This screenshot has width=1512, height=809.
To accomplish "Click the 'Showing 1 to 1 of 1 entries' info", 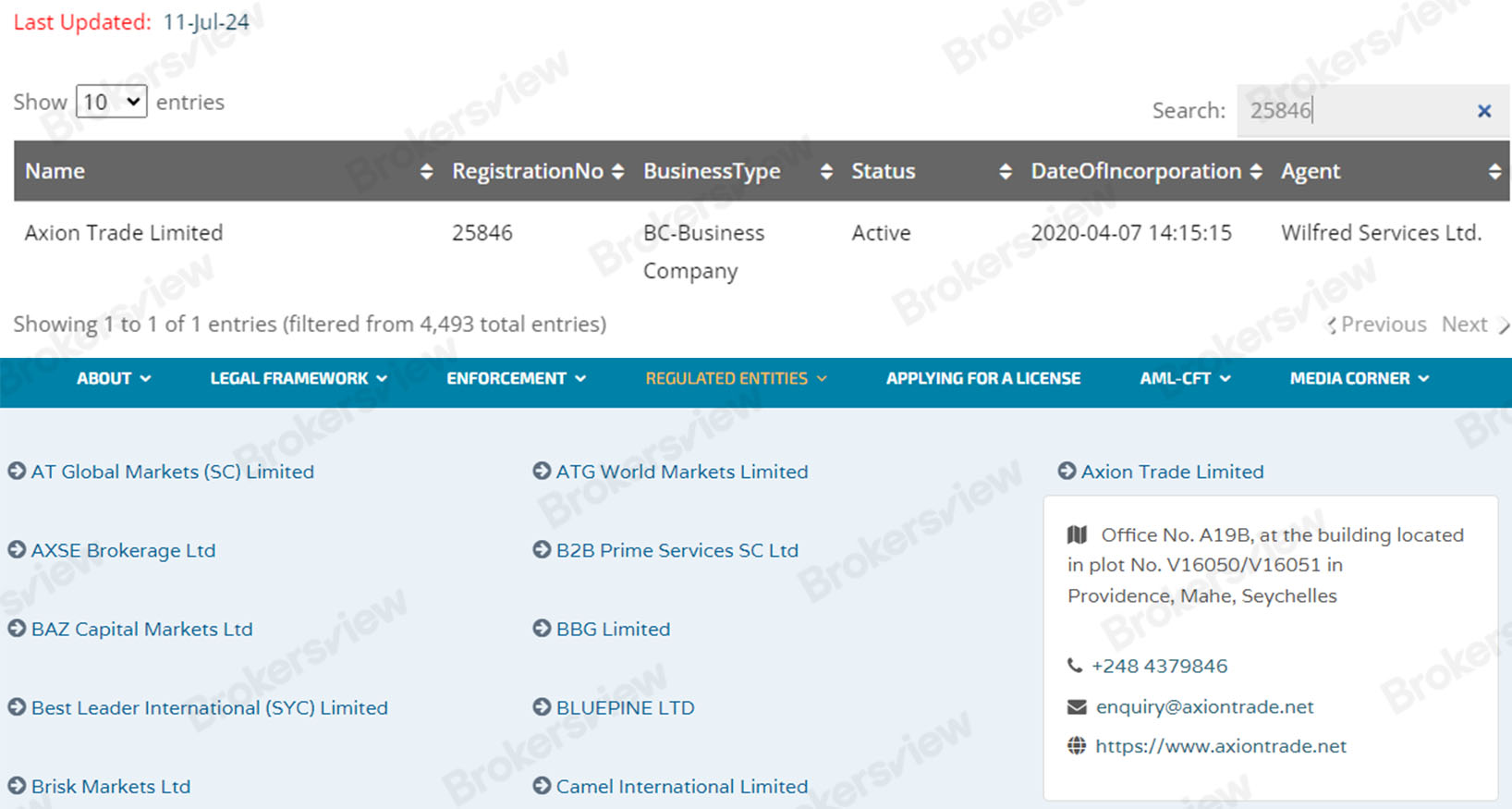I will 310,325.
